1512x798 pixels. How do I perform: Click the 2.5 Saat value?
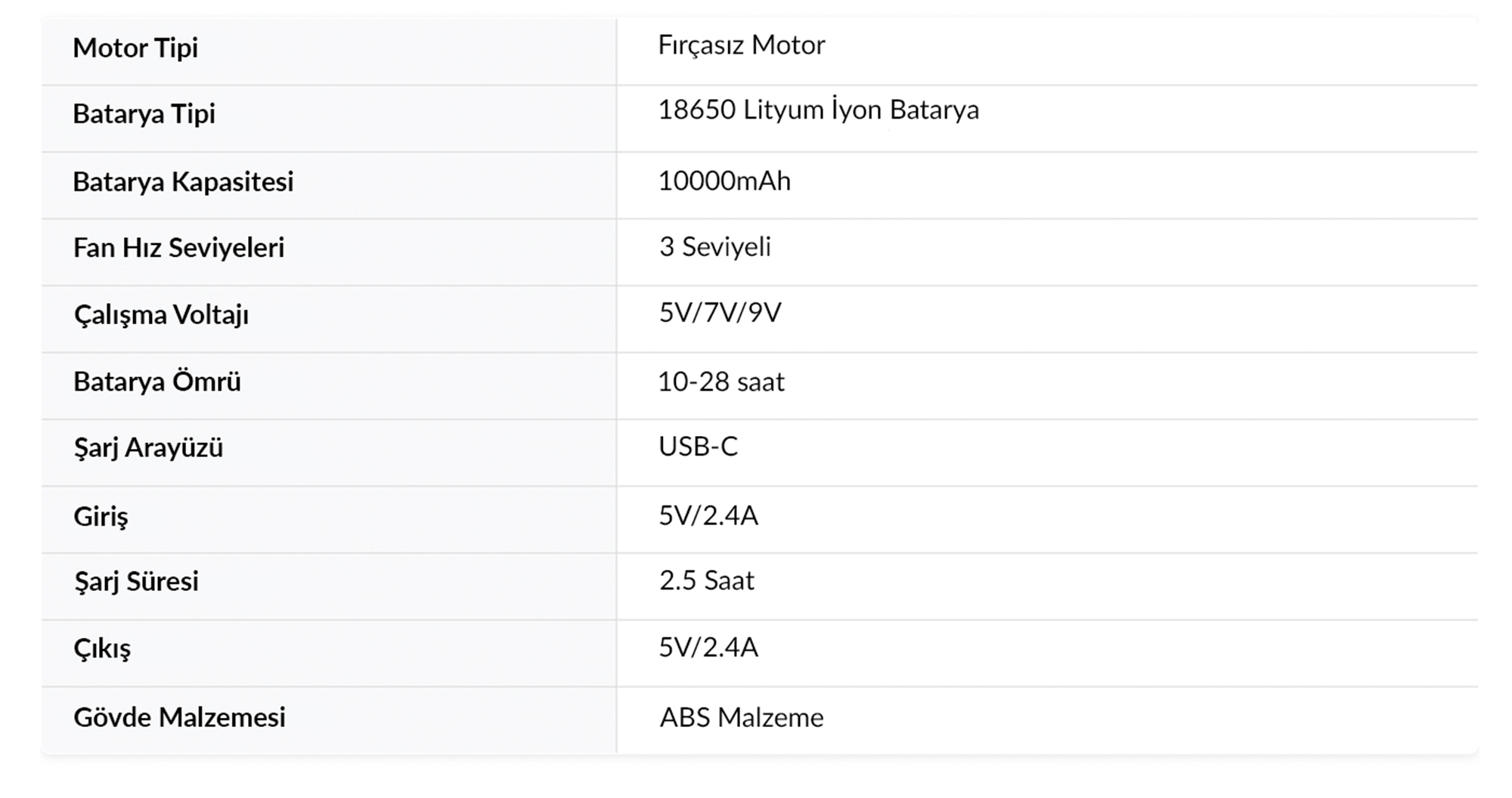click(x=706, y=580)
